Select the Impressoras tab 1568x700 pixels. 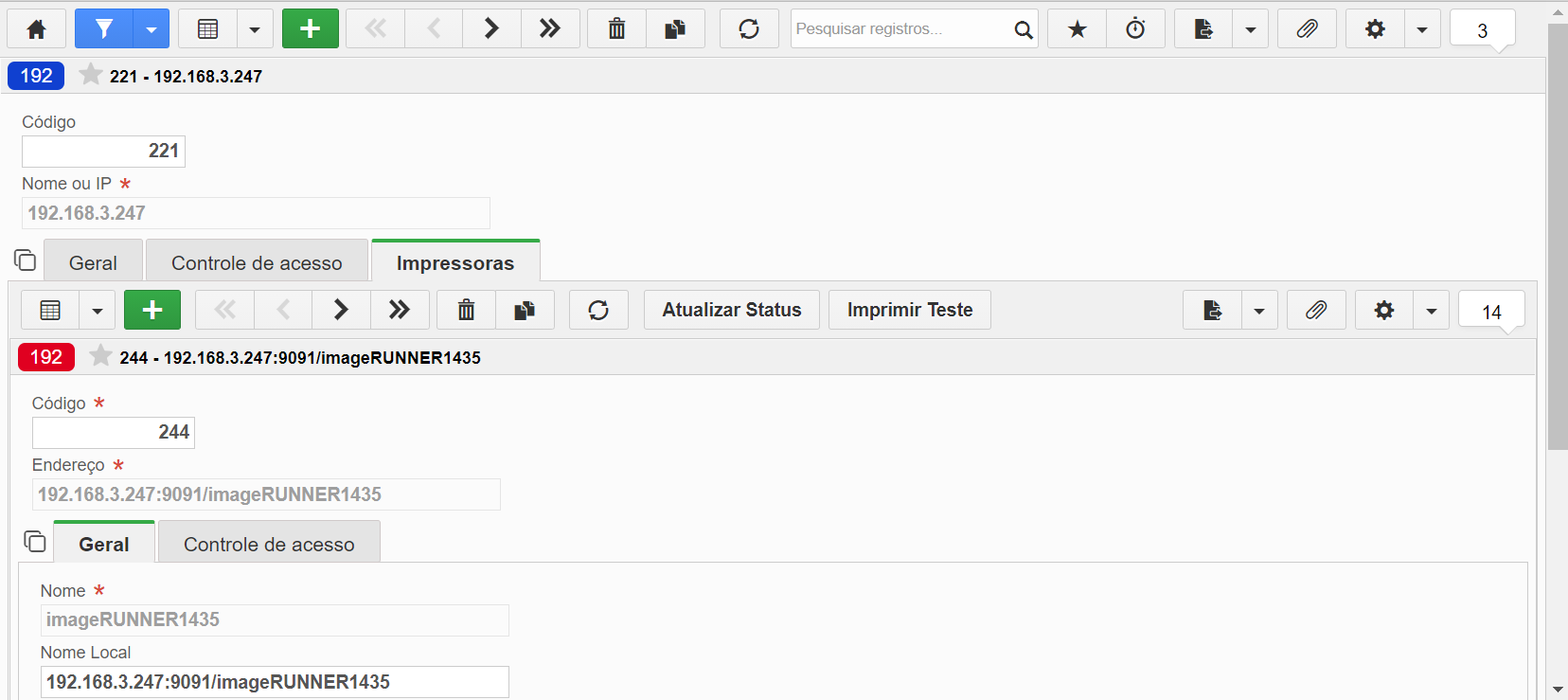pyautogui.click(x=455, y=262)
